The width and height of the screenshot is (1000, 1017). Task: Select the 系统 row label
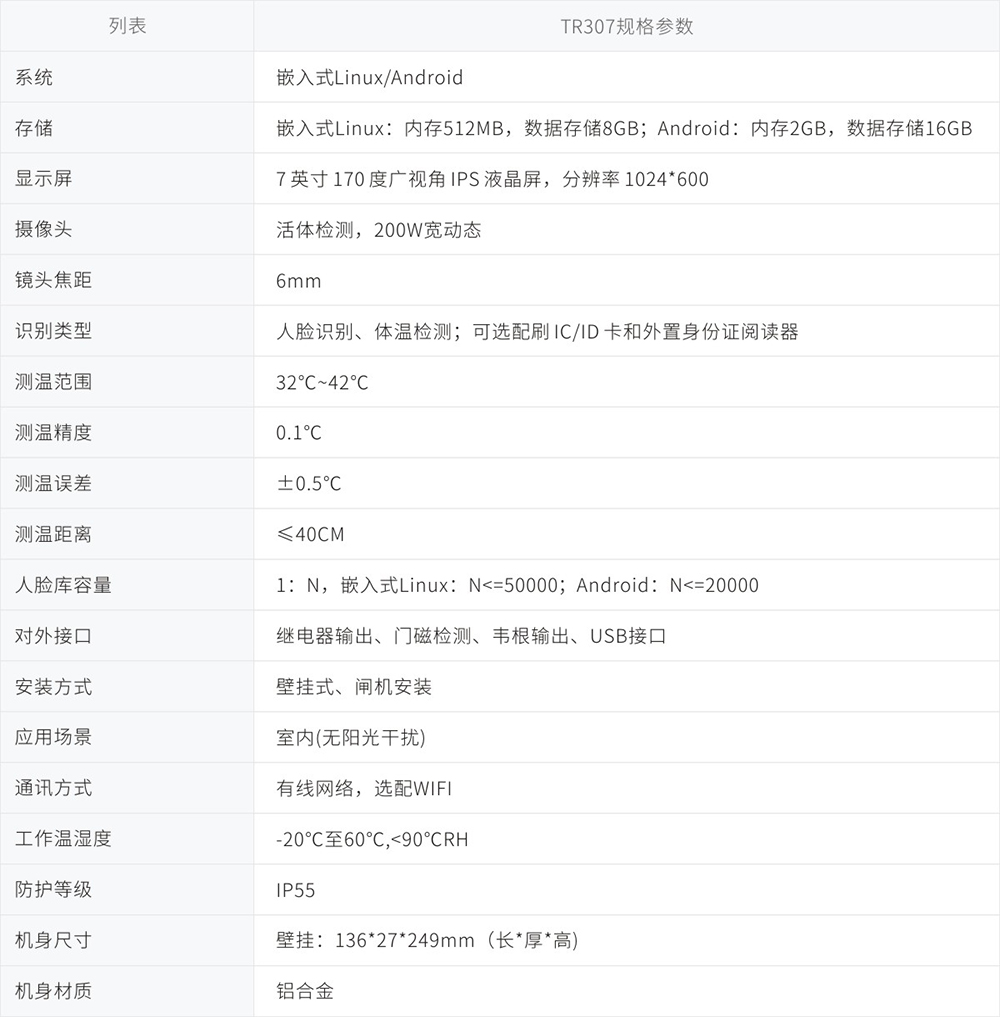[x=35, y=78]
